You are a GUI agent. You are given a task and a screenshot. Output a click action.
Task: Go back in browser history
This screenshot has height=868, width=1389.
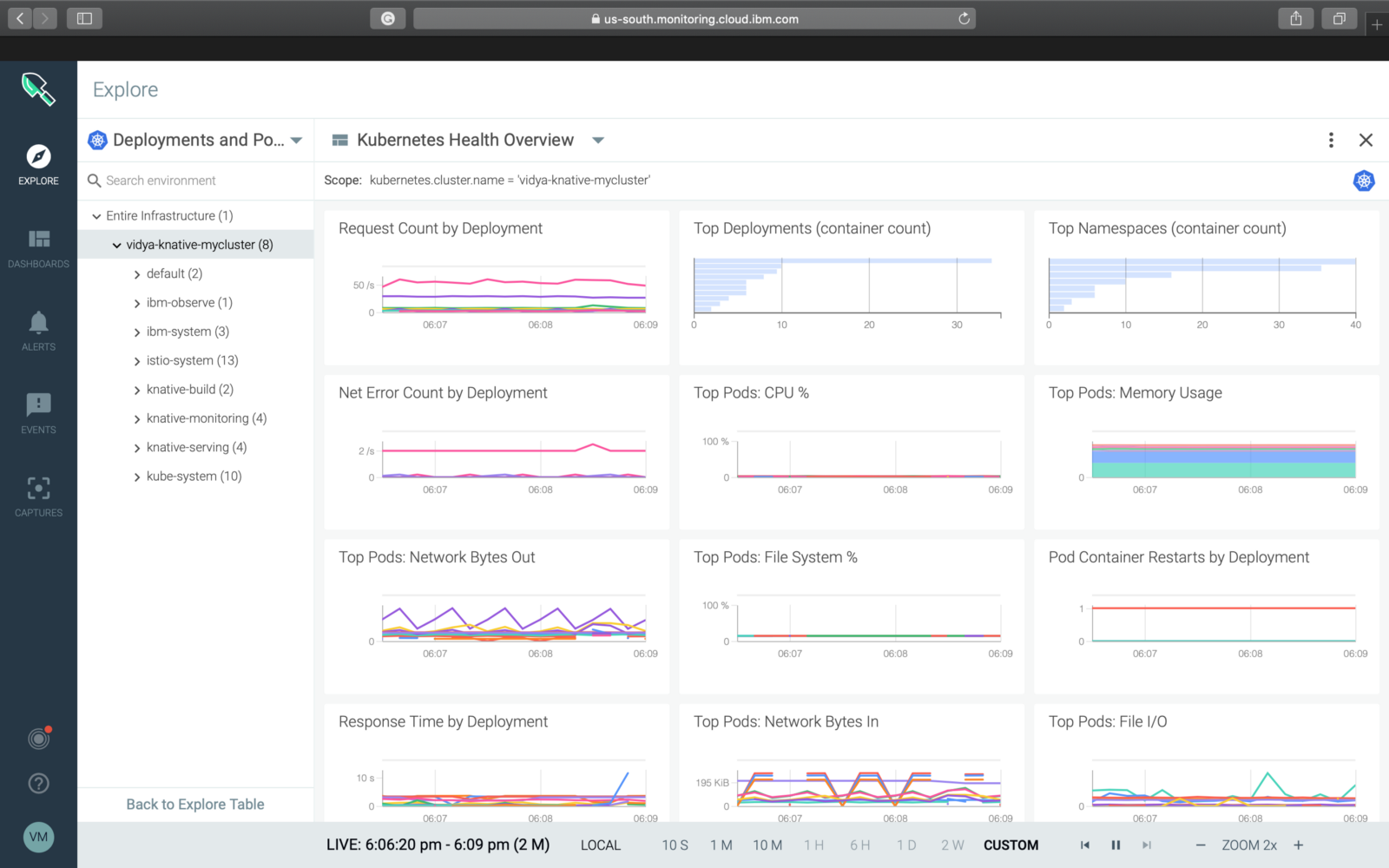20,18
